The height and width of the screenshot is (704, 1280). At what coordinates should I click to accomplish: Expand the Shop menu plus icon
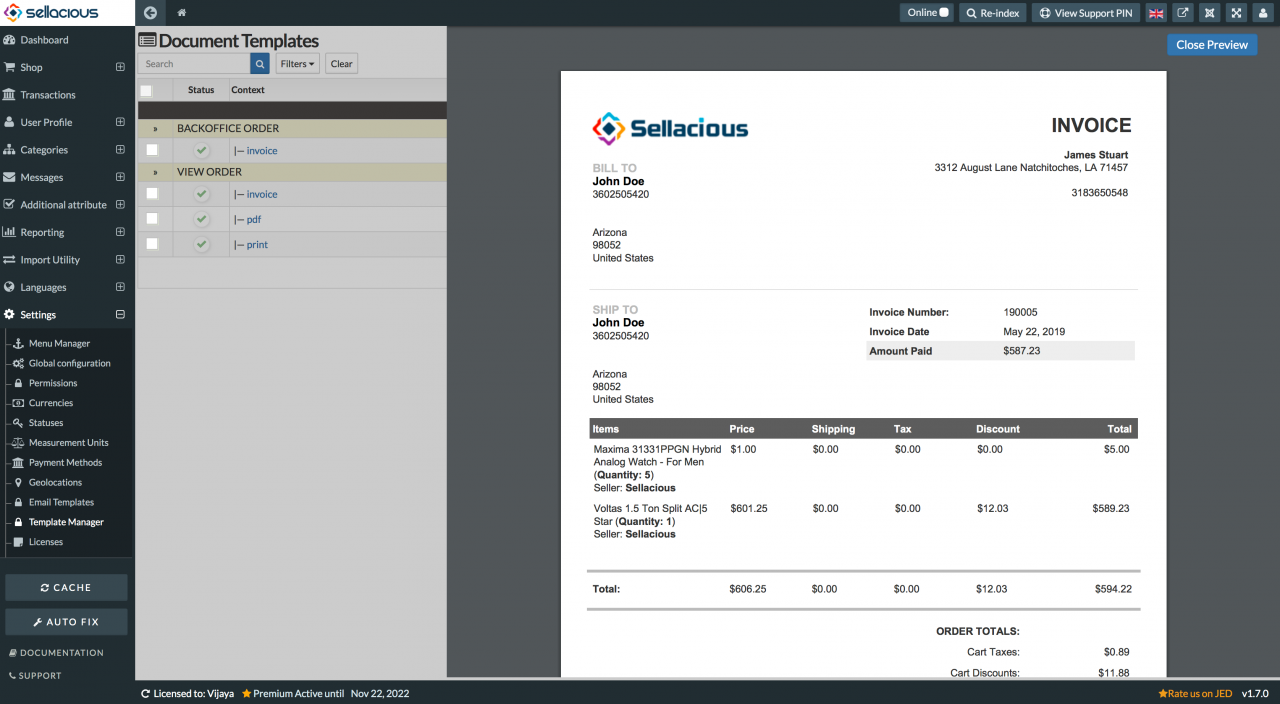(120, 67)
